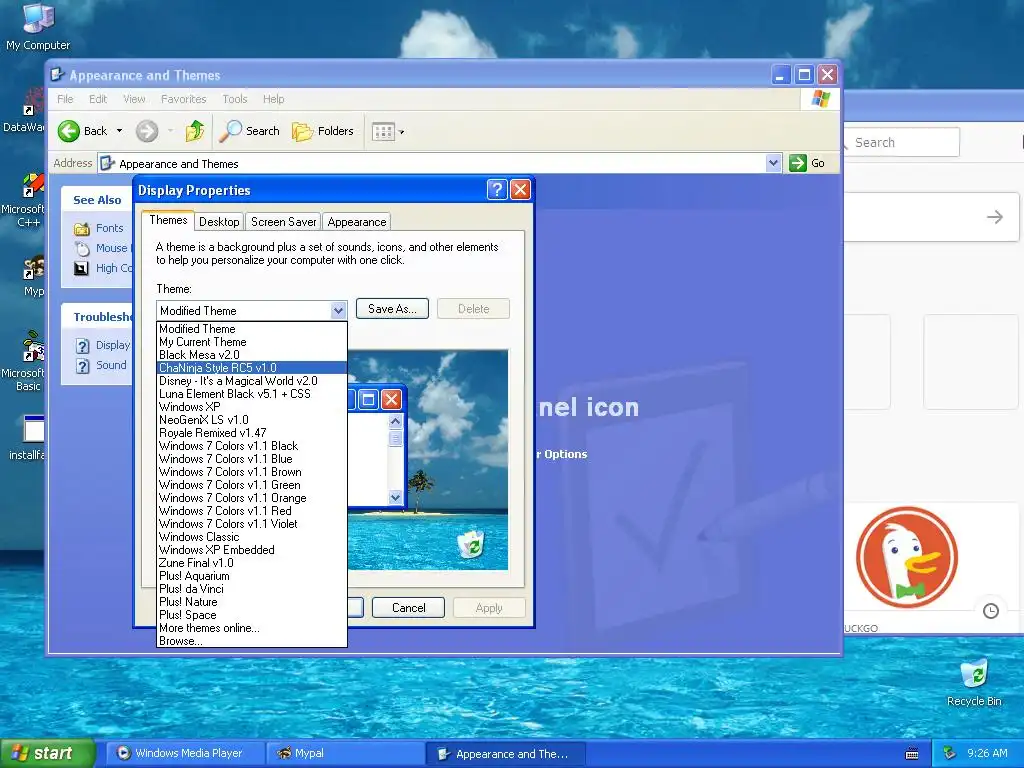Switch to the Desktop tab
Image resolution: width=1024 pixels, height=768 pixels.
219,222
